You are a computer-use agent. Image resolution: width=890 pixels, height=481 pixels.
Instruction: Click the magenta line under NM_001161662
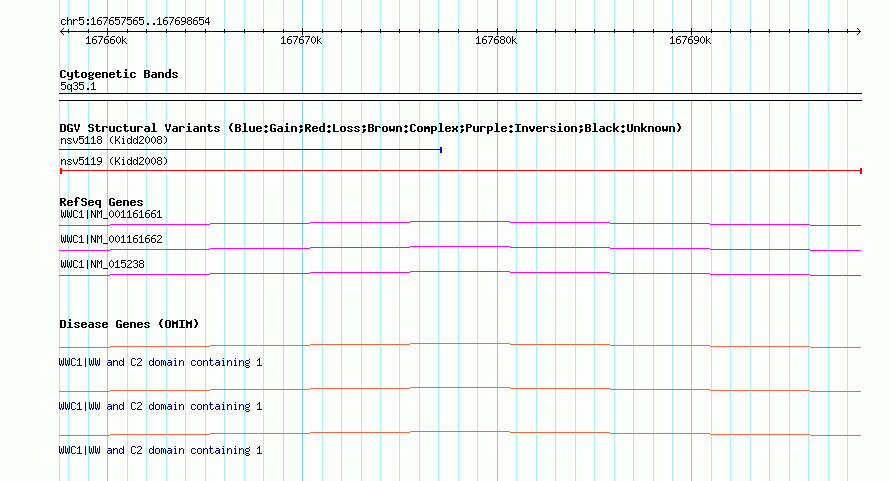[460, 248]
